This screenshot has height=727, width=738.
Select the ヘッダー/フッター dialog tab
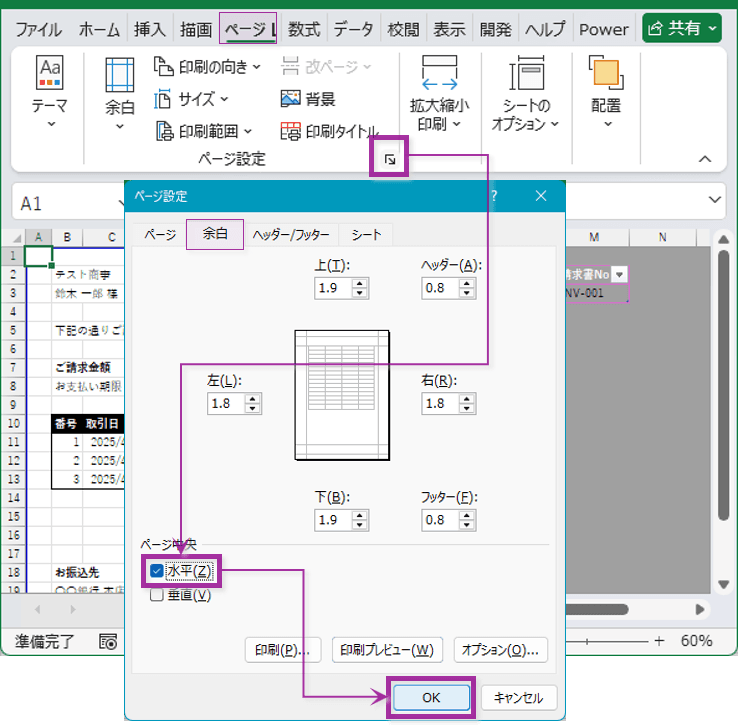[x=291, y=234]
